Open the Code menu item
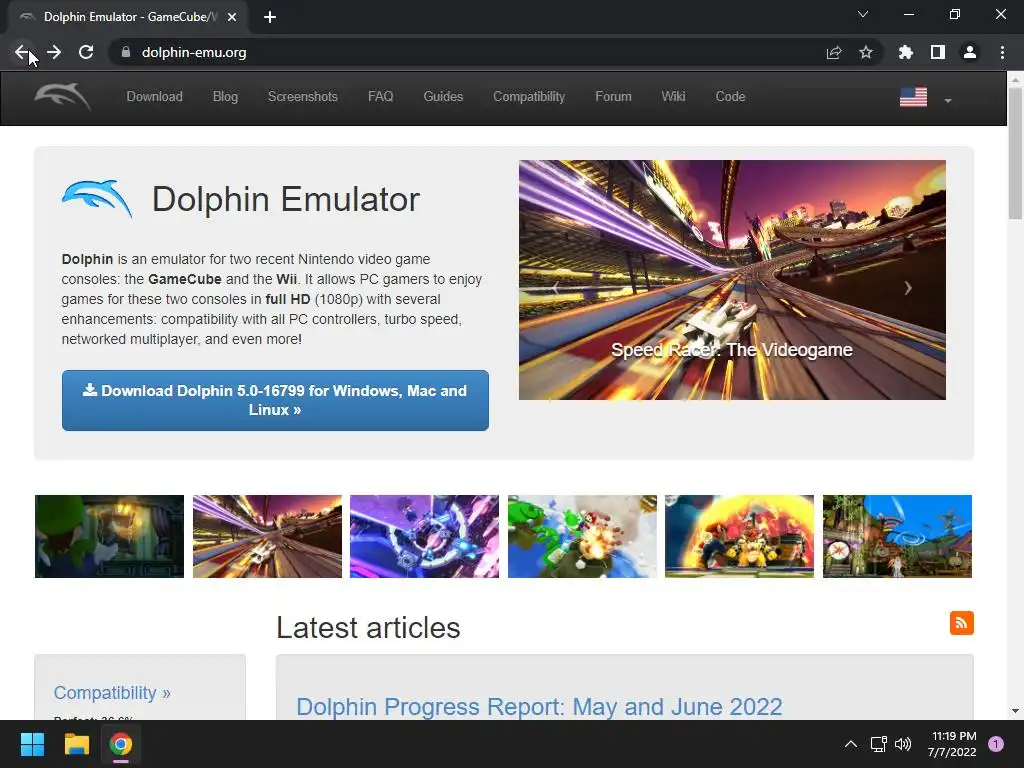 pyautogui.click(x=730, y=97)
